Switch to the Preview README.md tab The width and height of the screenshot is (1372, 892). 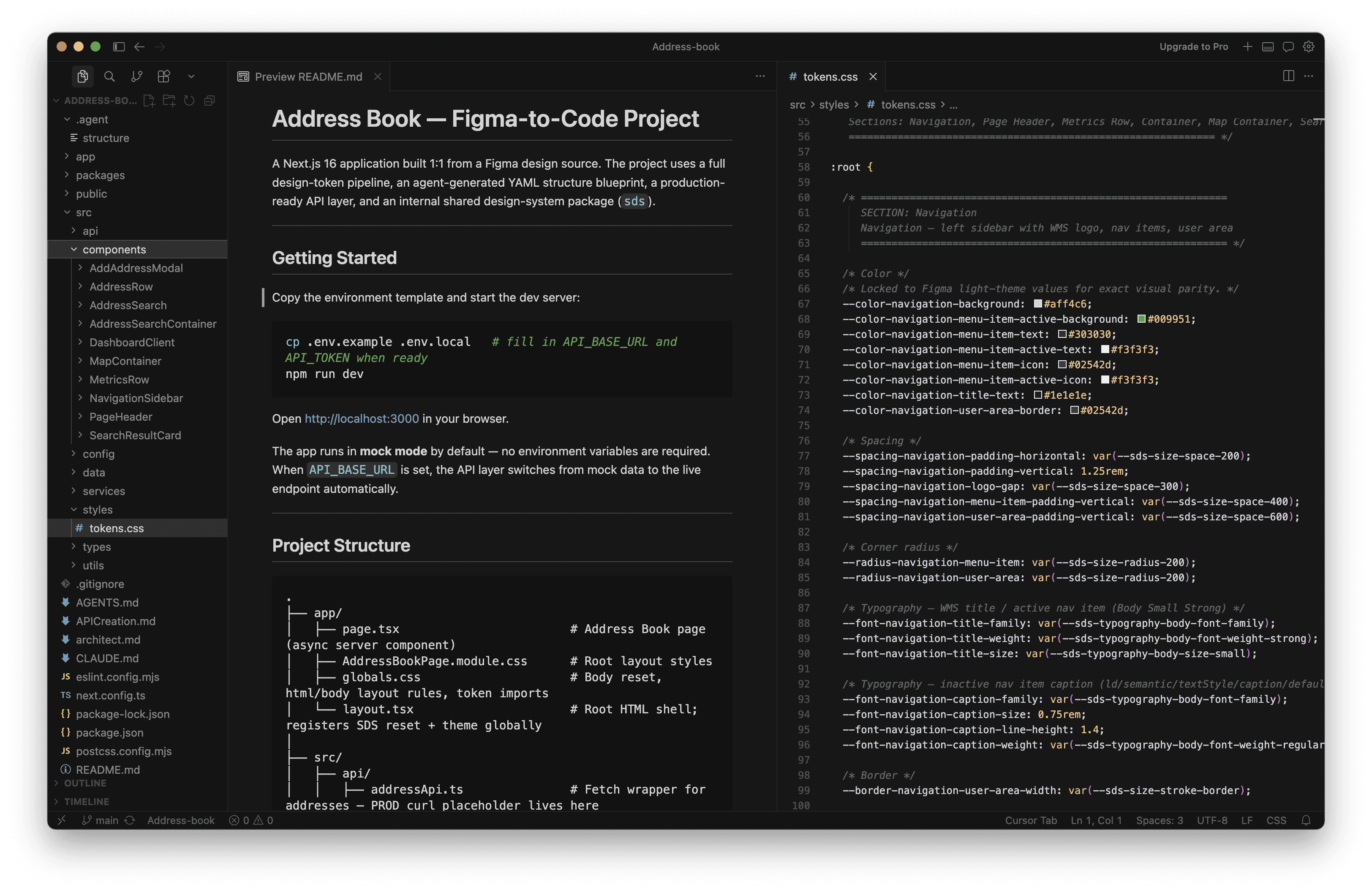coord(308,76)
